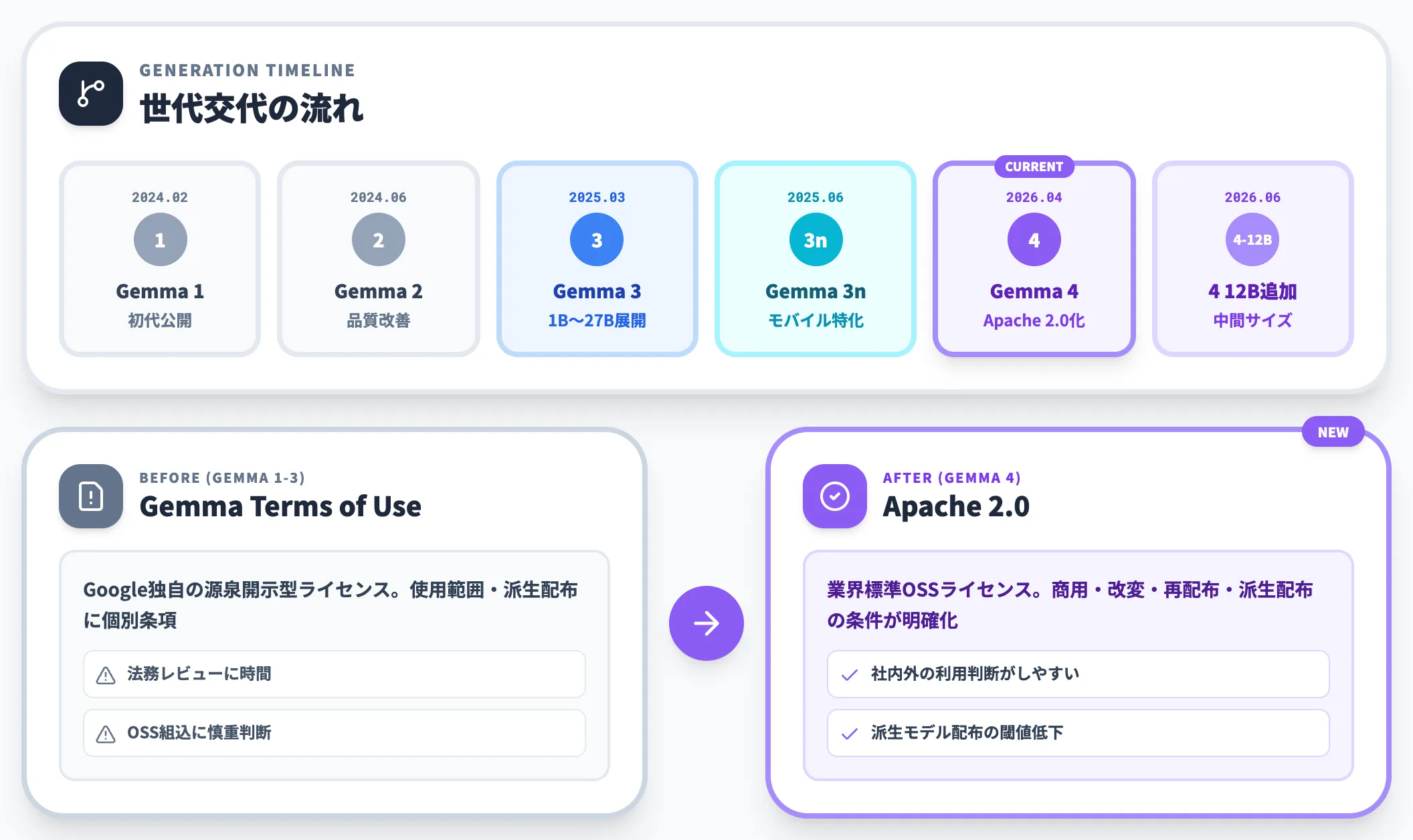Click the date 2026.06

click(1252, 197)
